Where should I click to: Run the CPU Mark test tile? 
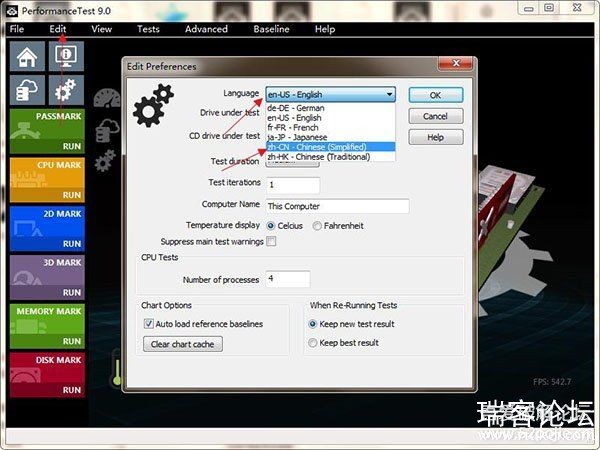pyautogui.click(x=47, y=180)
